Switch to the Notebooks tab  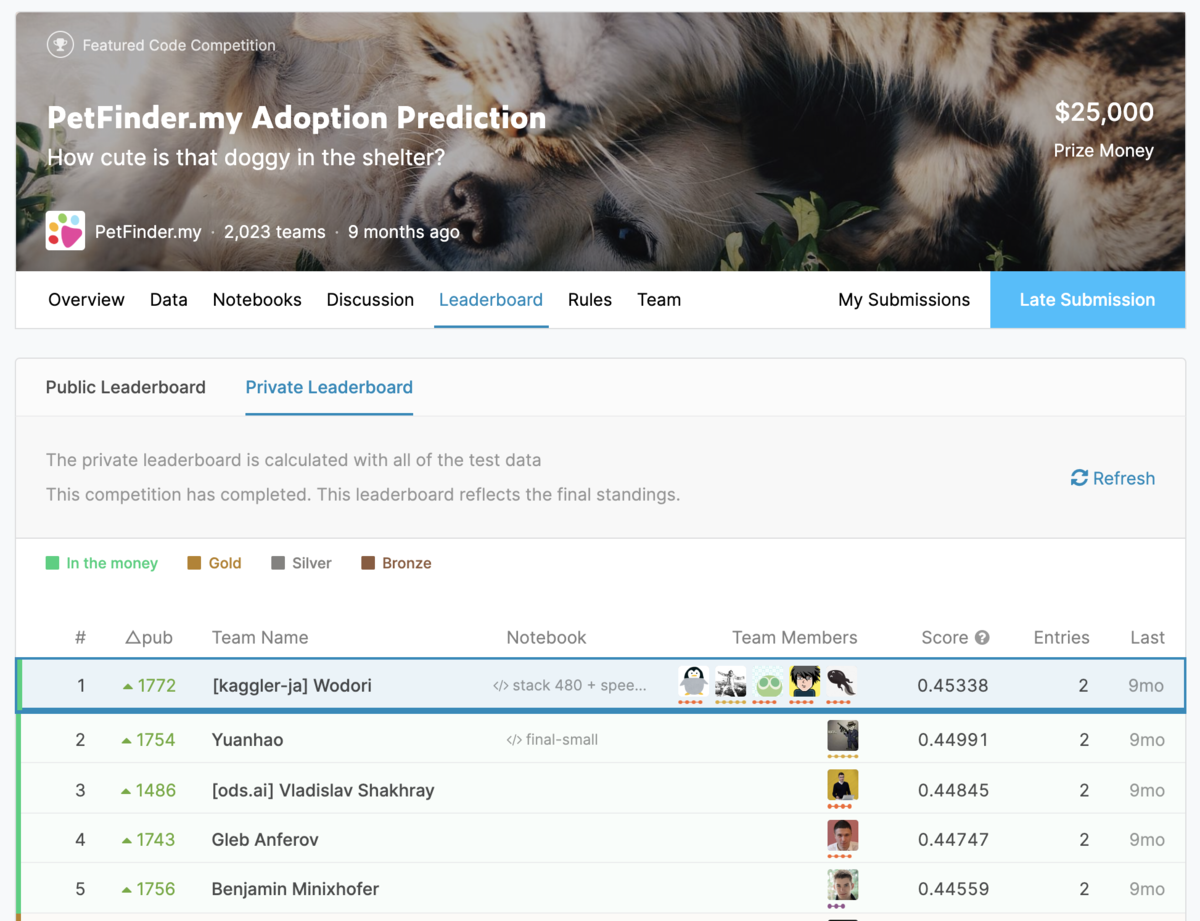coord(257,300)
